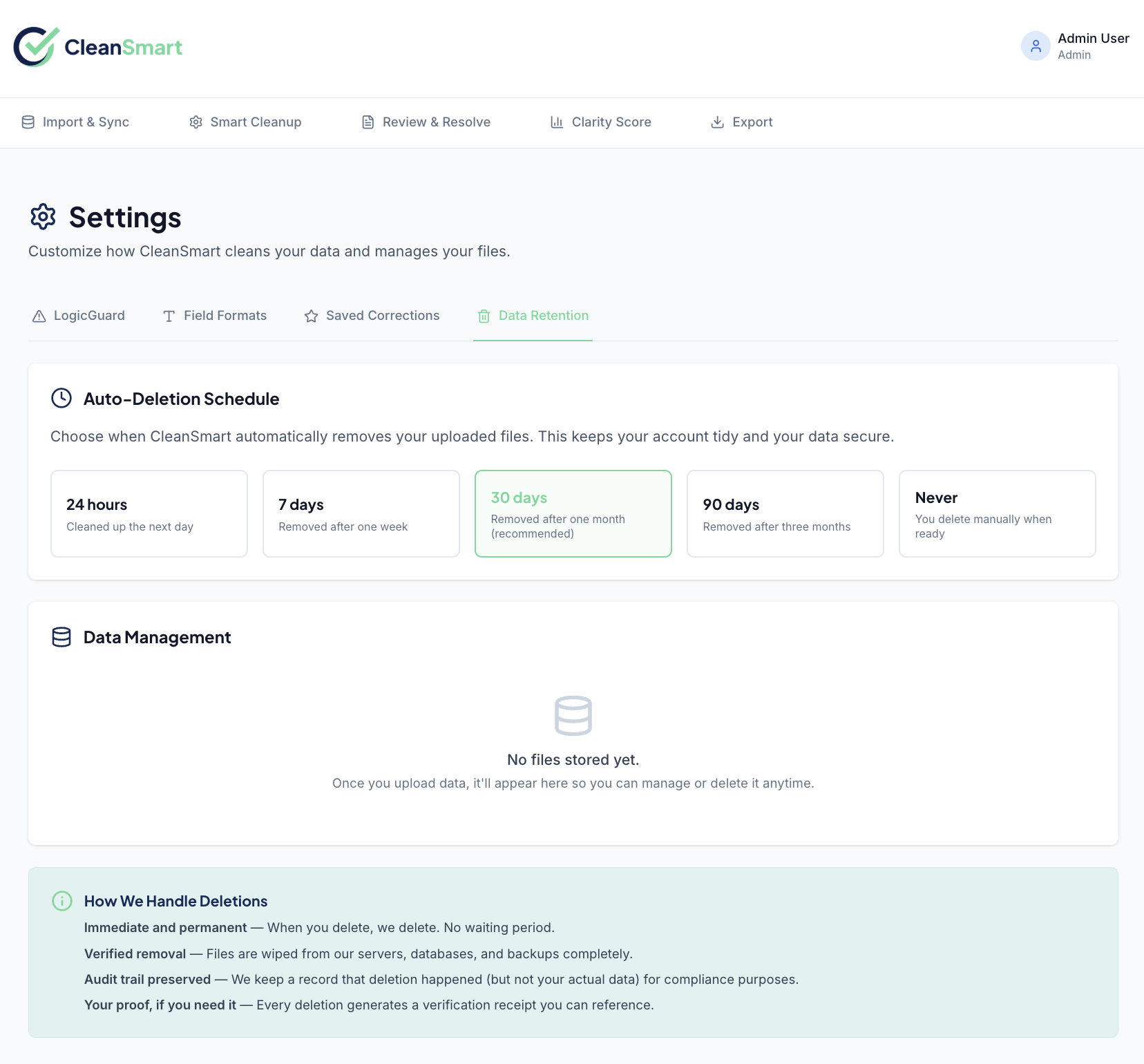The height and width of the screenshot is (1064, 1144).
Task: Select the 7 days retention option
Action: 361,513
